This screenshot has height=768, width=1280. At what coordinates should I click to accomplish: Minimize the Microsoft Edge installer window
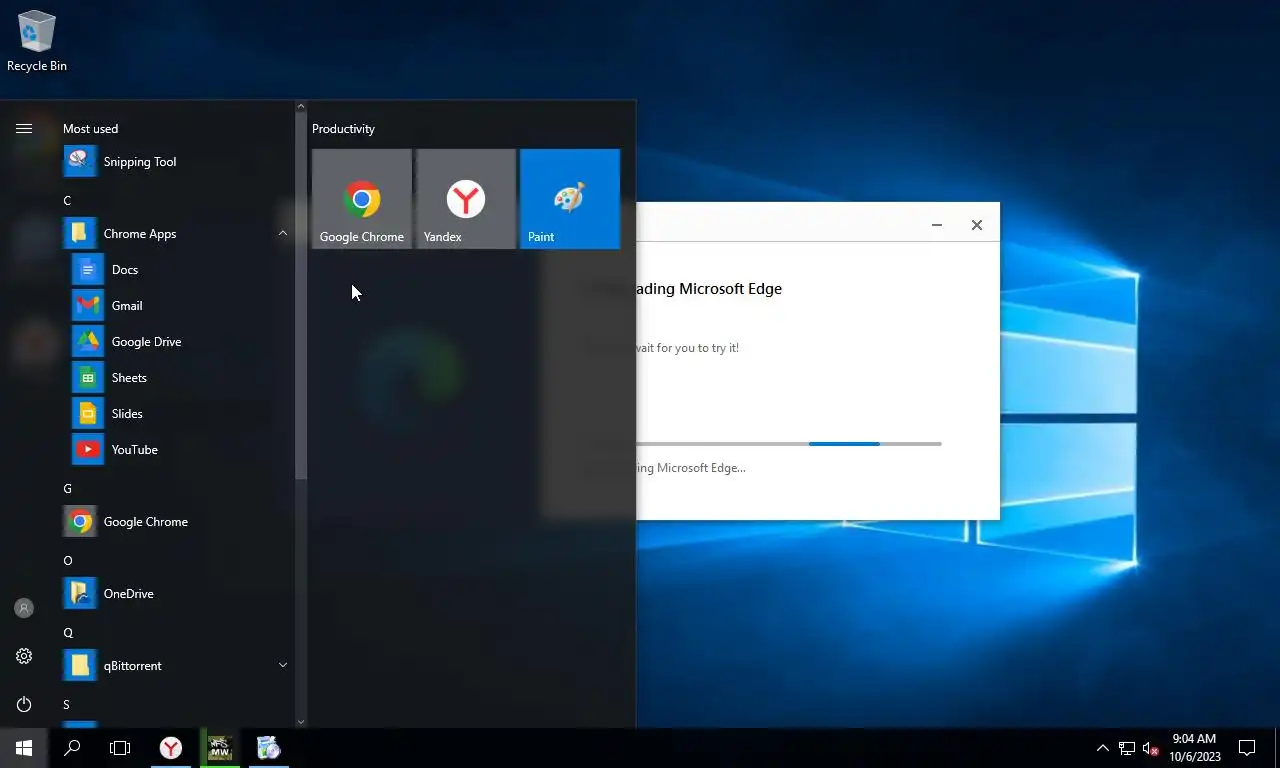coord(937,225)
